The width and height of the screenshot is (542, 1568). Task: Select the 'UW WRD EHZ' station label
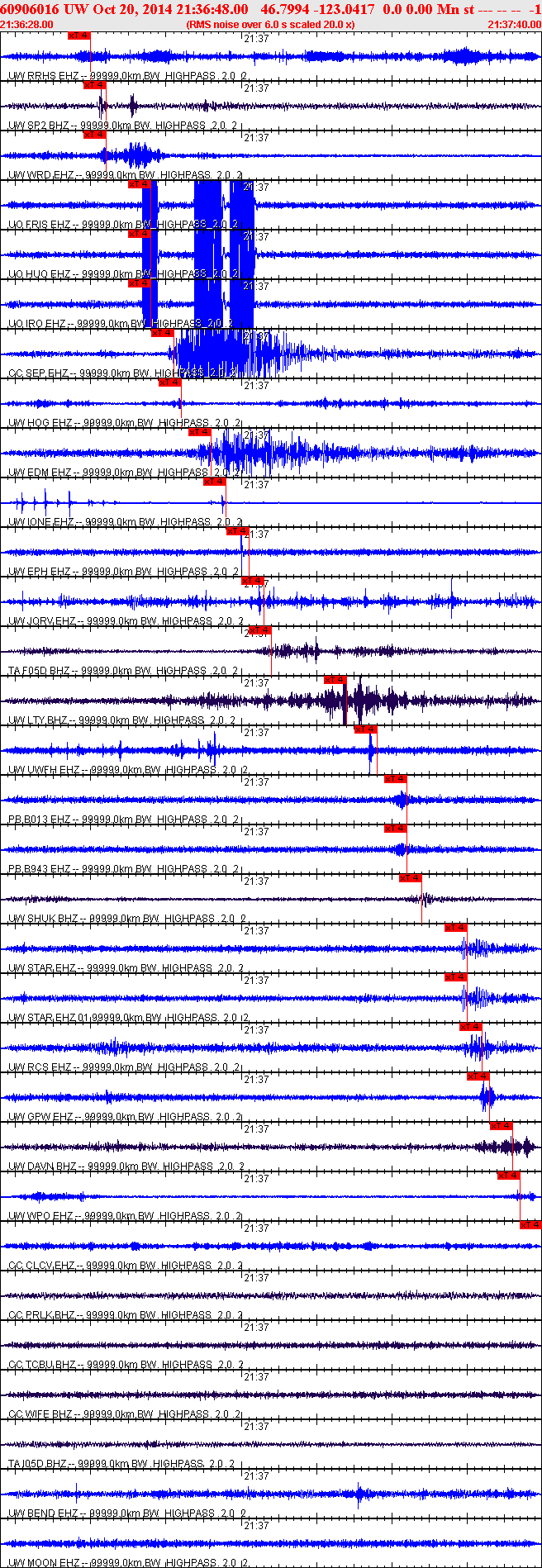click(x=40, y=175)
